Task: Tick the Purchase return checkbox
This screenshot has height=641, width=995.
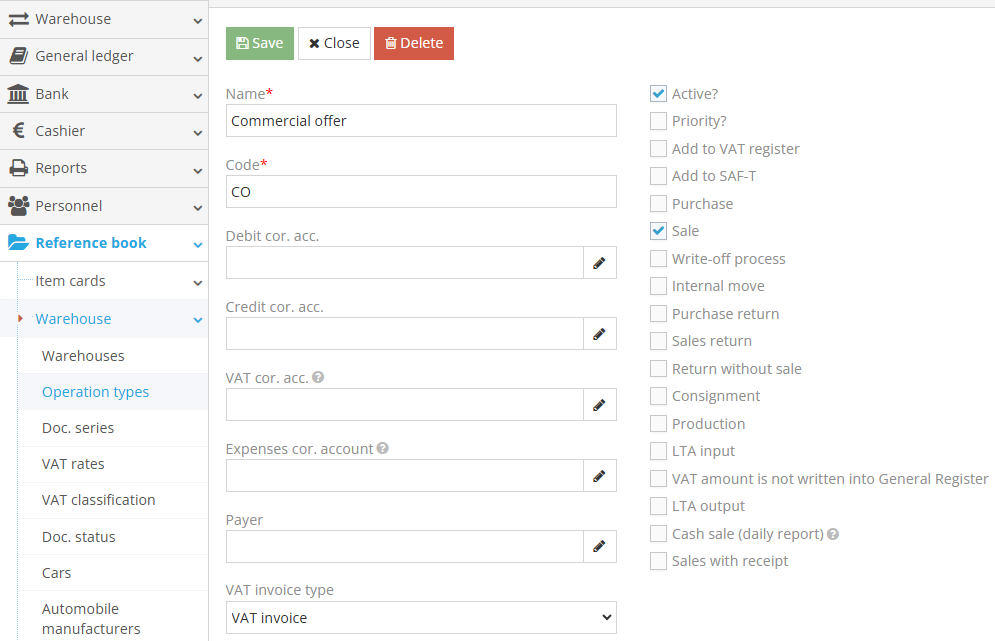Action: click(658, 314)
